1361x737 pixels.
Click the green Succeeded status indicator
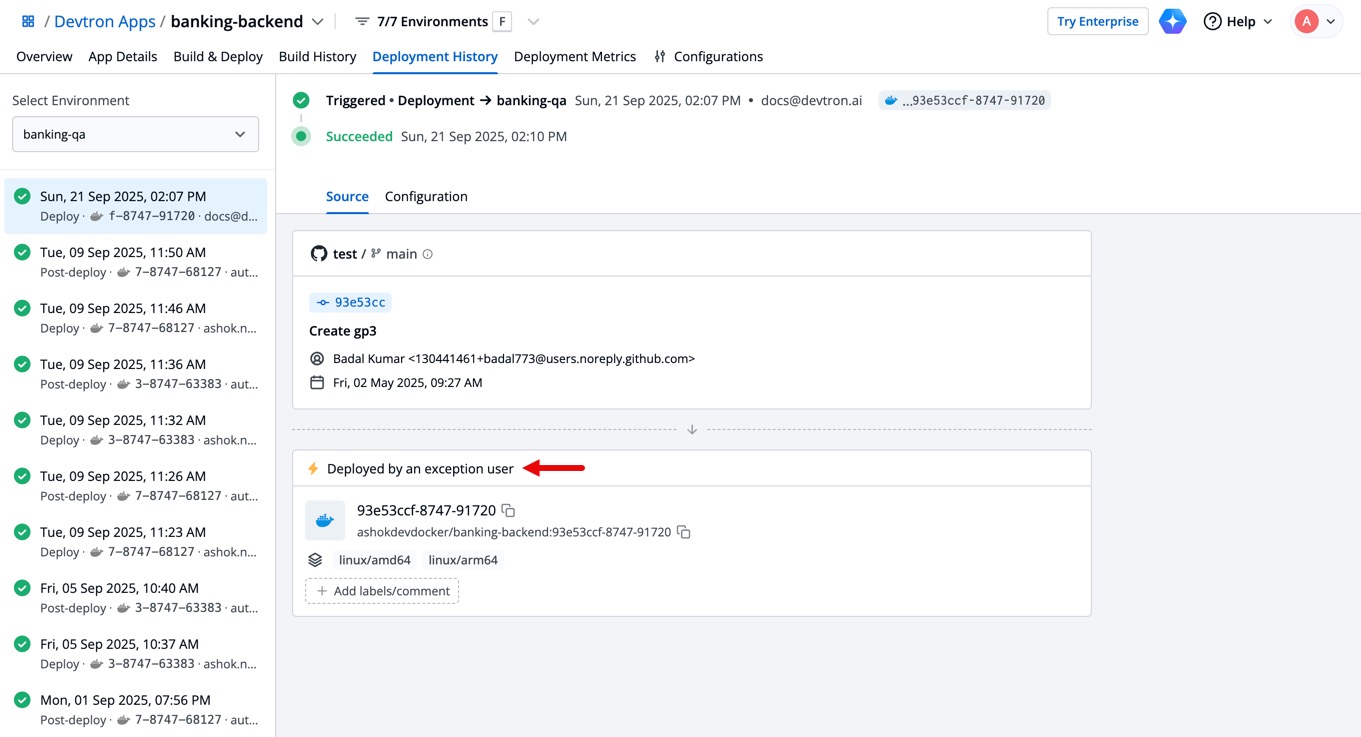(x=301, y=136)
